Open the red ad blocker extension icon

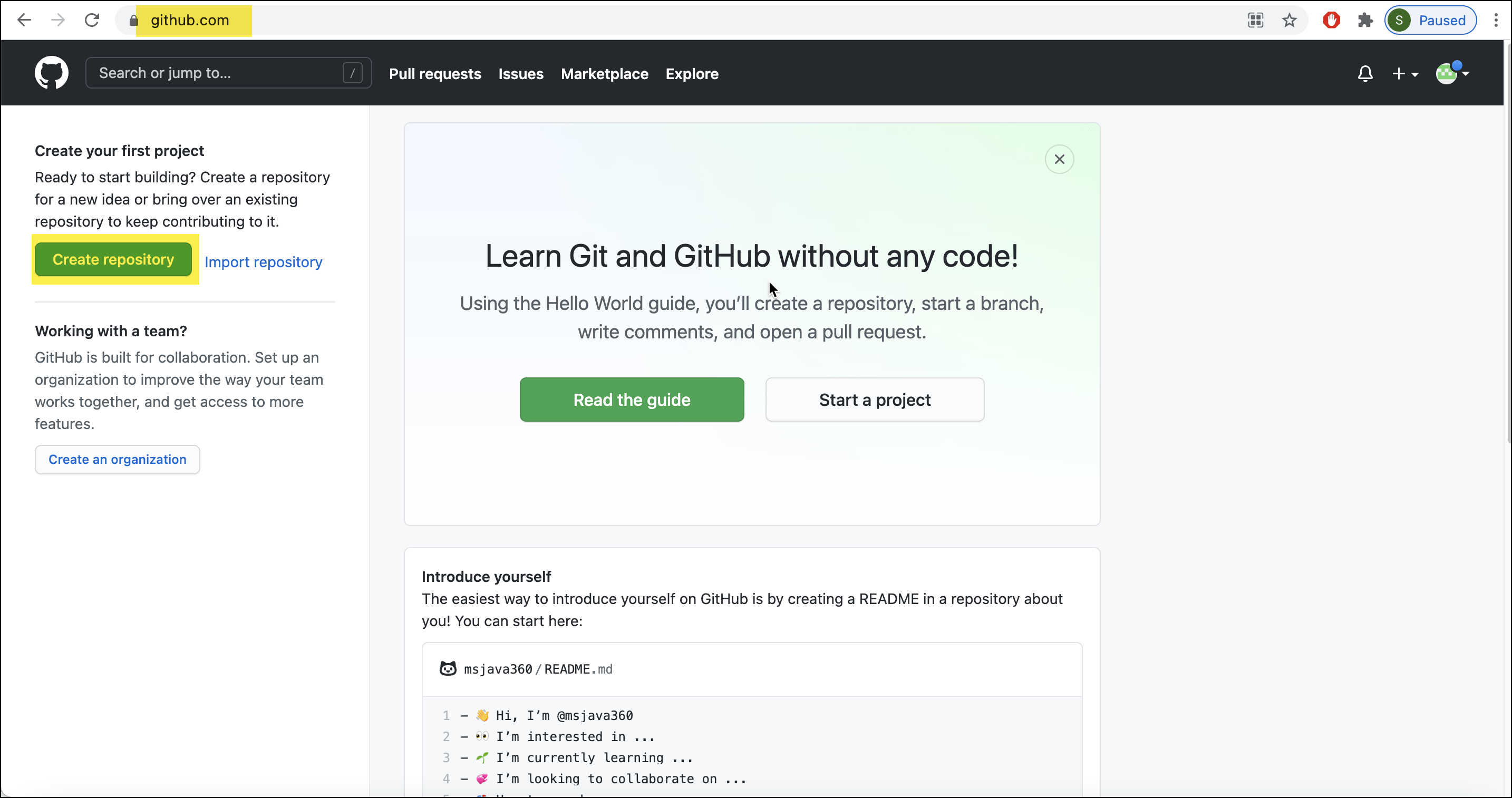click(x=1331, y=21)
